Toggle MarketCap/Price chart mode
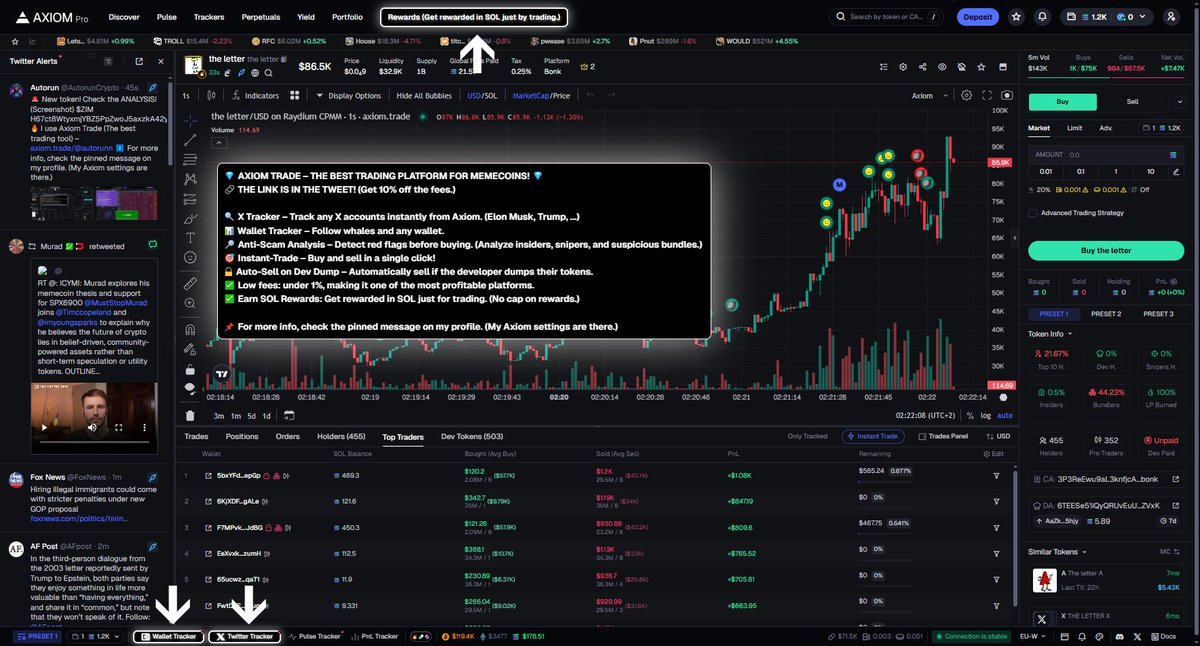The height and width of the screenshot is (646, 1200). pos(541,96)
